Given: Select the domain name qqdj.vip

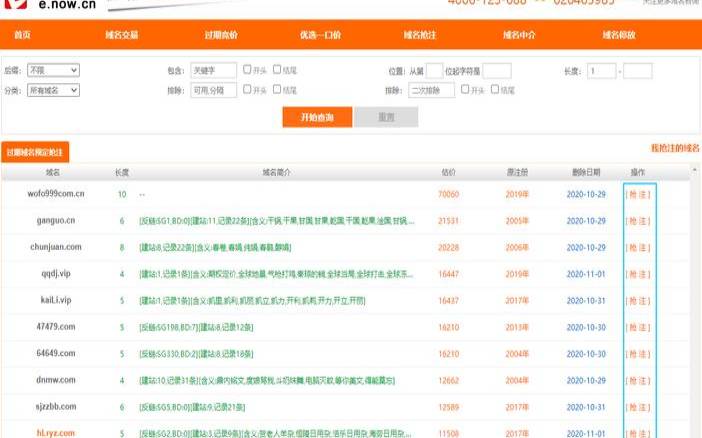Looking at the screenshot, I should tap(56, 274).
